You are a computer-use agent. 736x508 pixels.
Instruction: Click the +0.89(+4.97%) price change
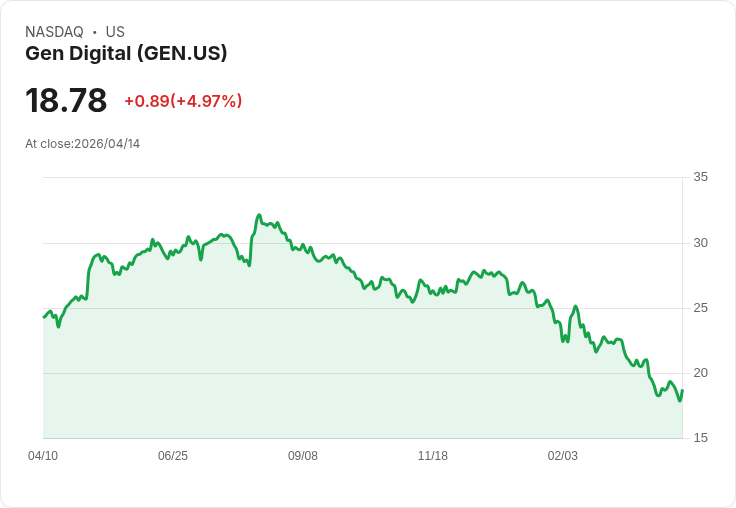point(183,101)
